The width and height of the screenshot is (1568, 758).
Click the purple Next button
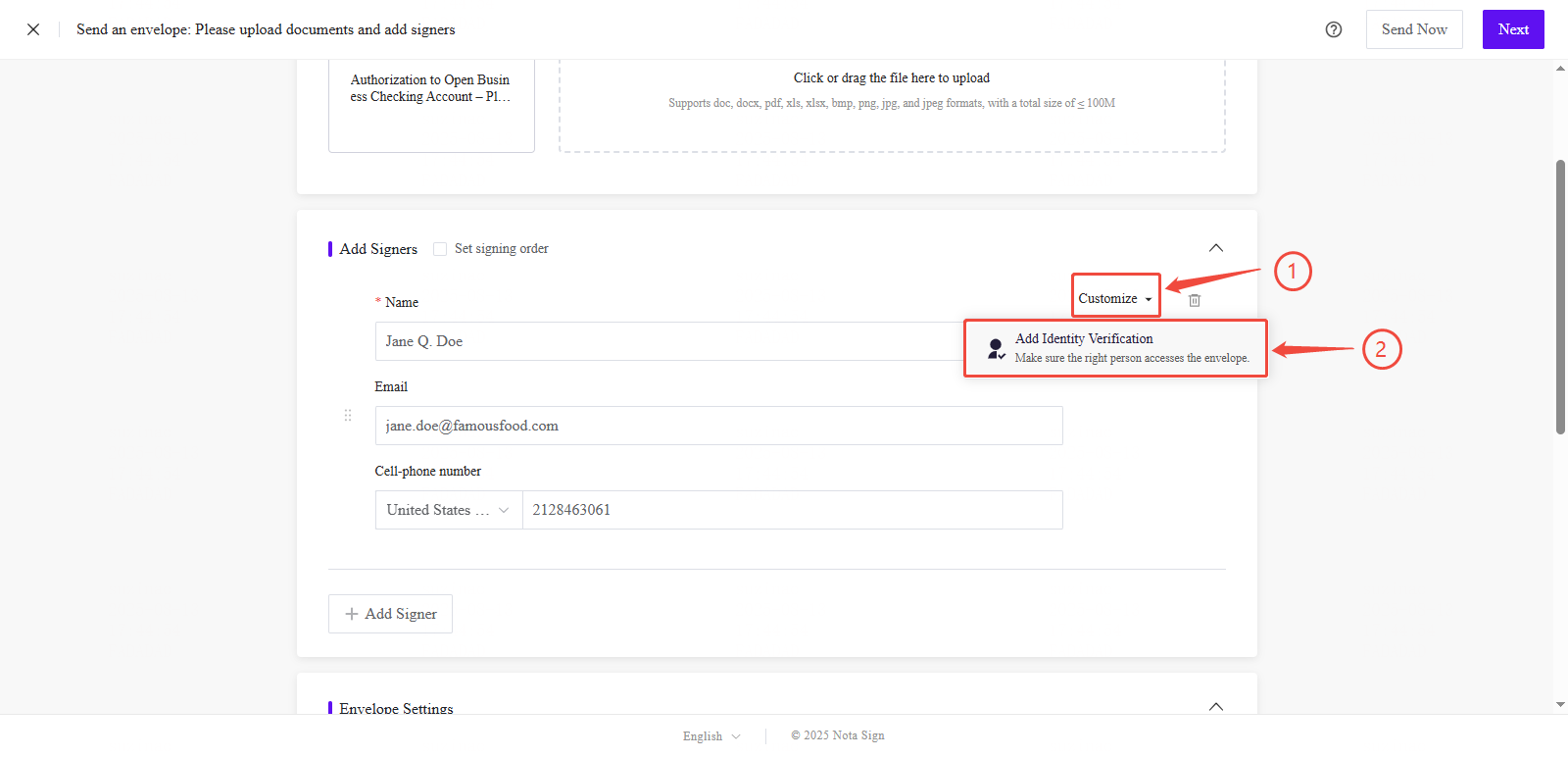(x=1512, y=29)
